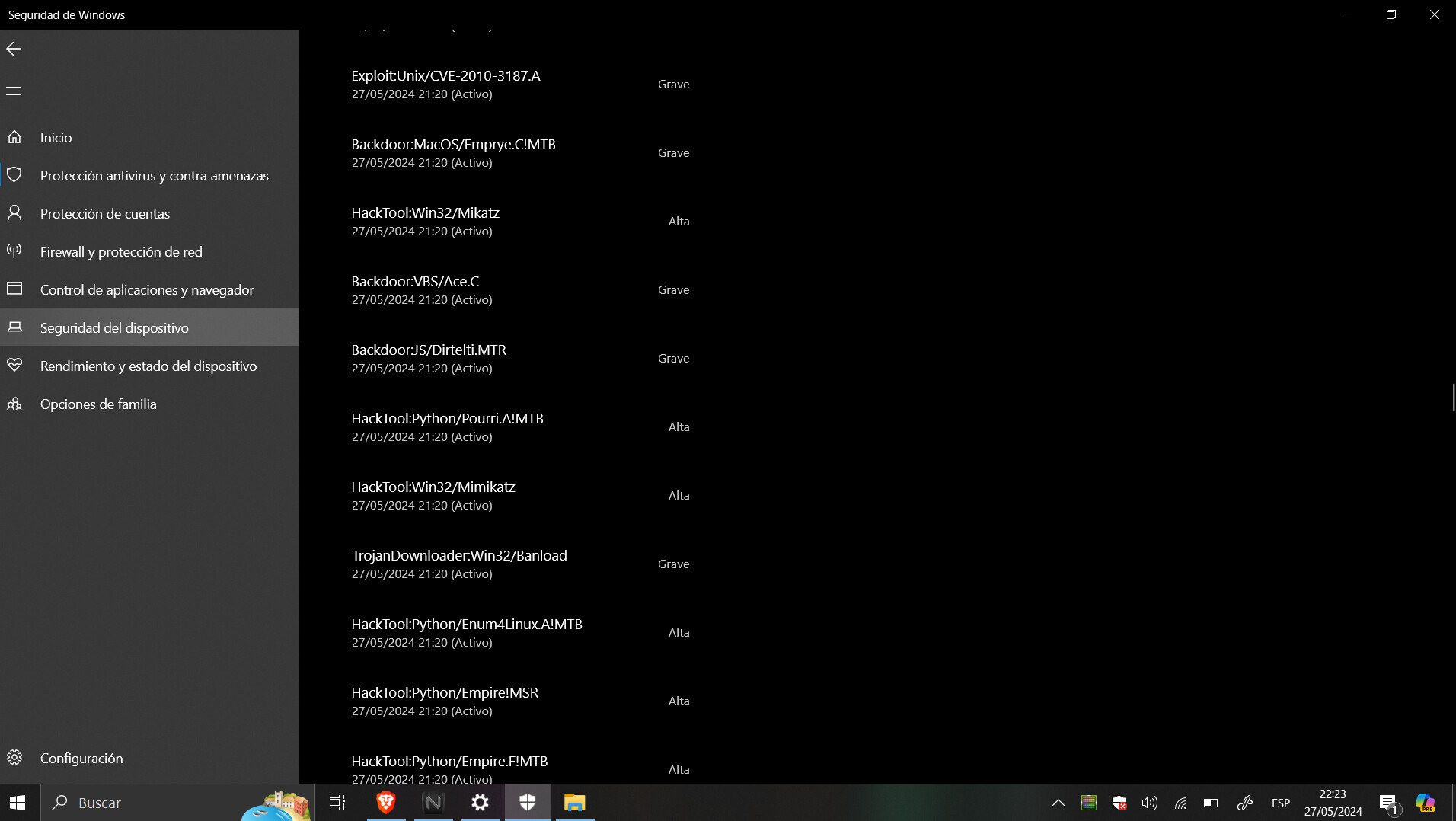Expand threat HackTool:Python/Pourri.A!MTB
Viewport: 1456px width, 821px height.
(x=521, y=427)
